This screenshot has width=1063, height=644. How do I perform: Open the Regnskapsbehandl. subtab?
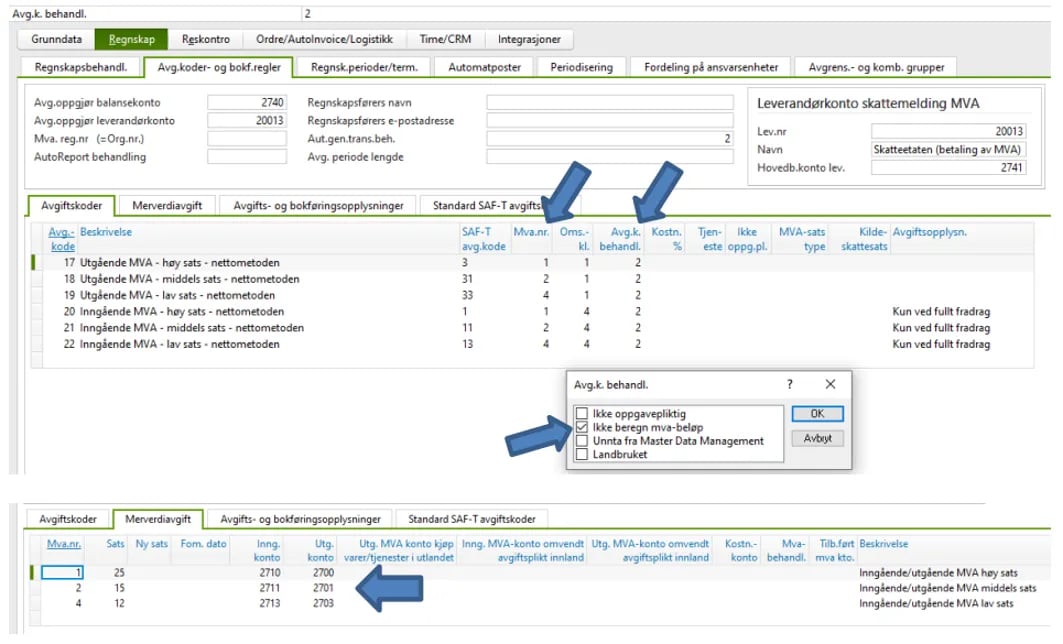coord(81,67)
